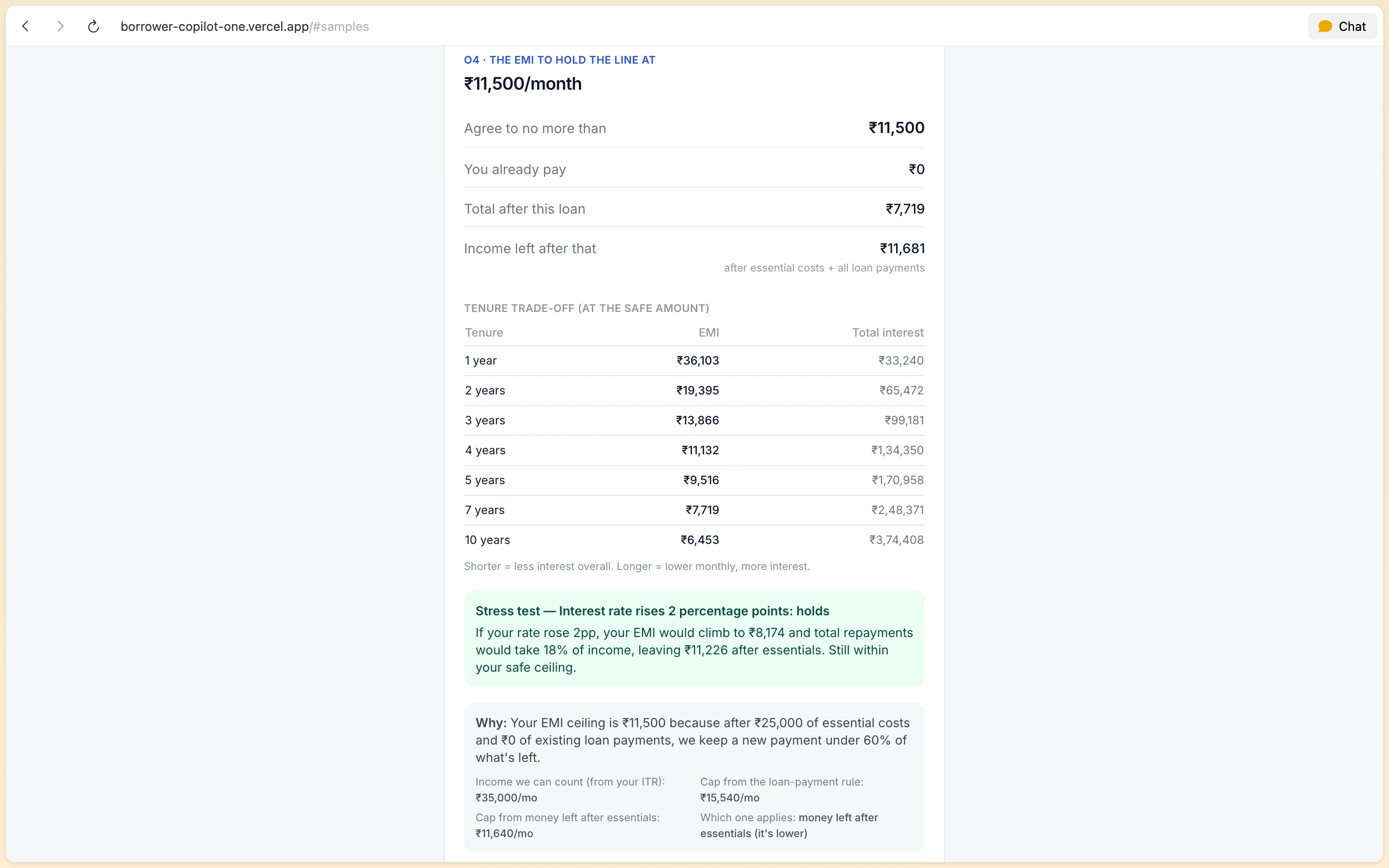Select the '1 year' tenure row
This screenshot has width=1389, height=868.
click(694, 361)
